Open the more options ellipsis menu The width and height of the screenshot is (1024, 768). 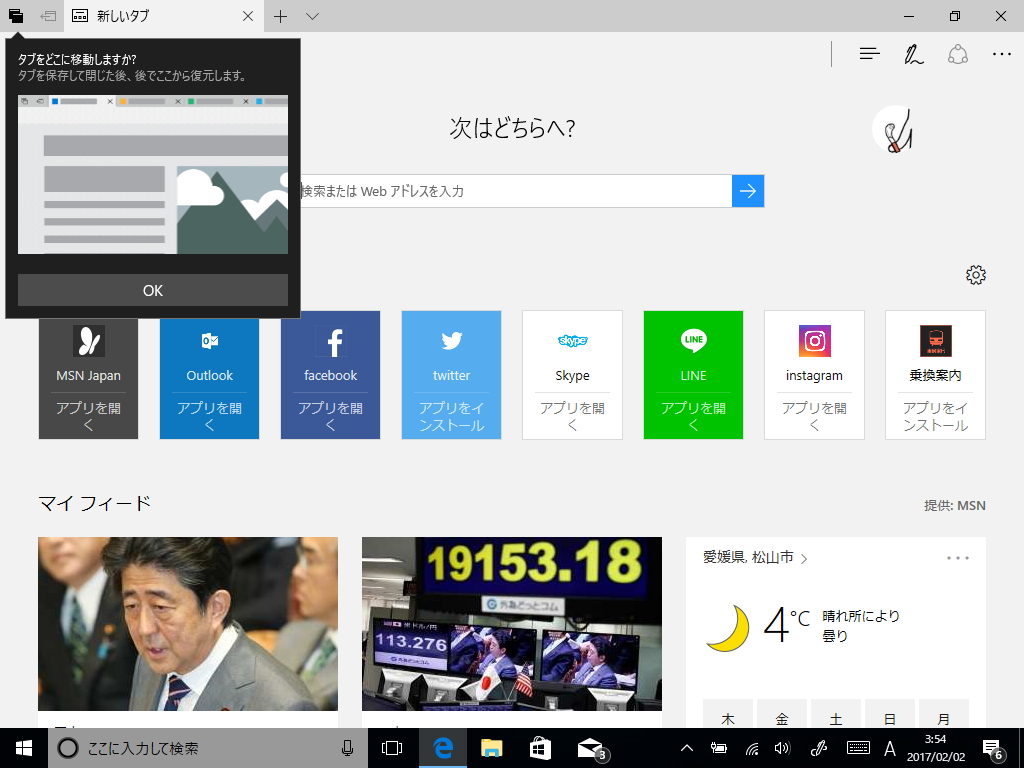click(1001, 54)
